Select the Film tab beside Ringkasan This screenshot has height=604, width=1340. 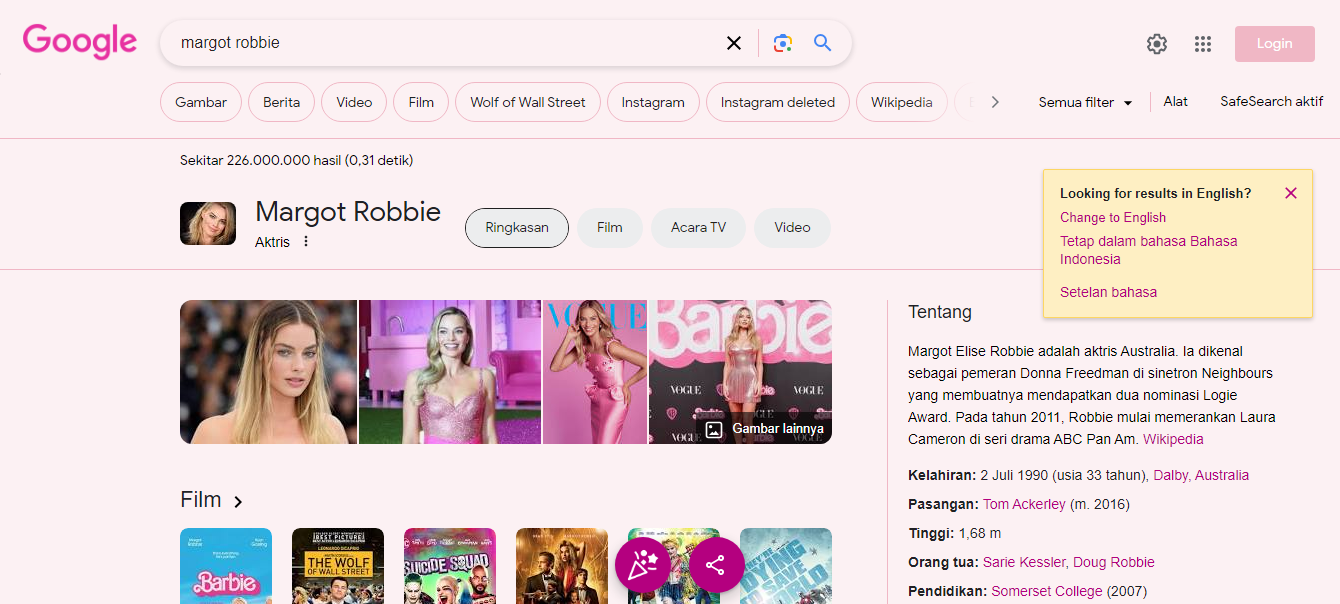(x=610, y=228)
